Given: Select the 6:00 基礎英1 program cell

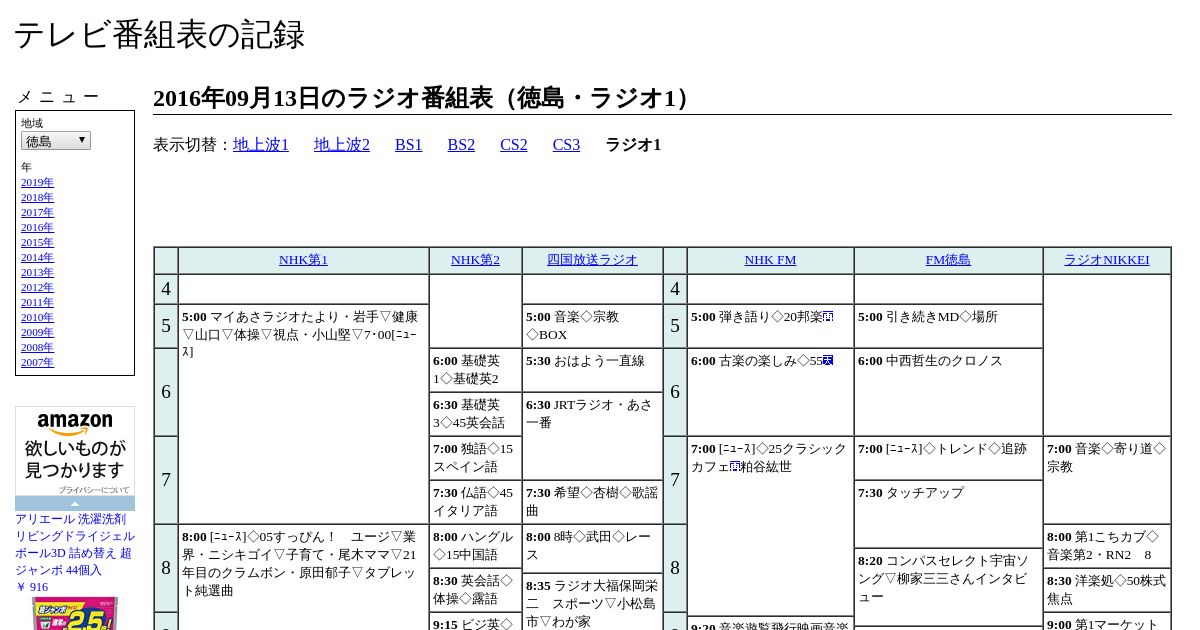Looking at the screenshot, I should point(475,370).
